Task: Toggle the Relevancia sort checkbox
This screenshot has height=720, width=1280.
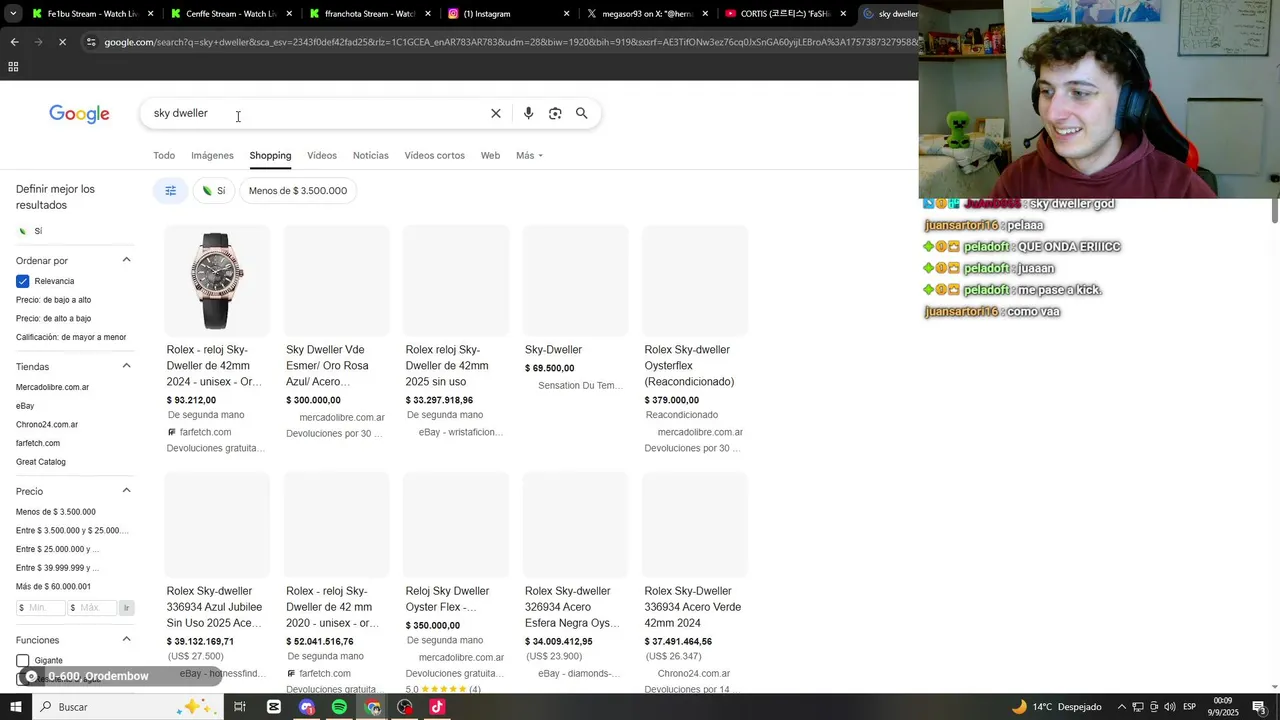Action: click(22, 281)
